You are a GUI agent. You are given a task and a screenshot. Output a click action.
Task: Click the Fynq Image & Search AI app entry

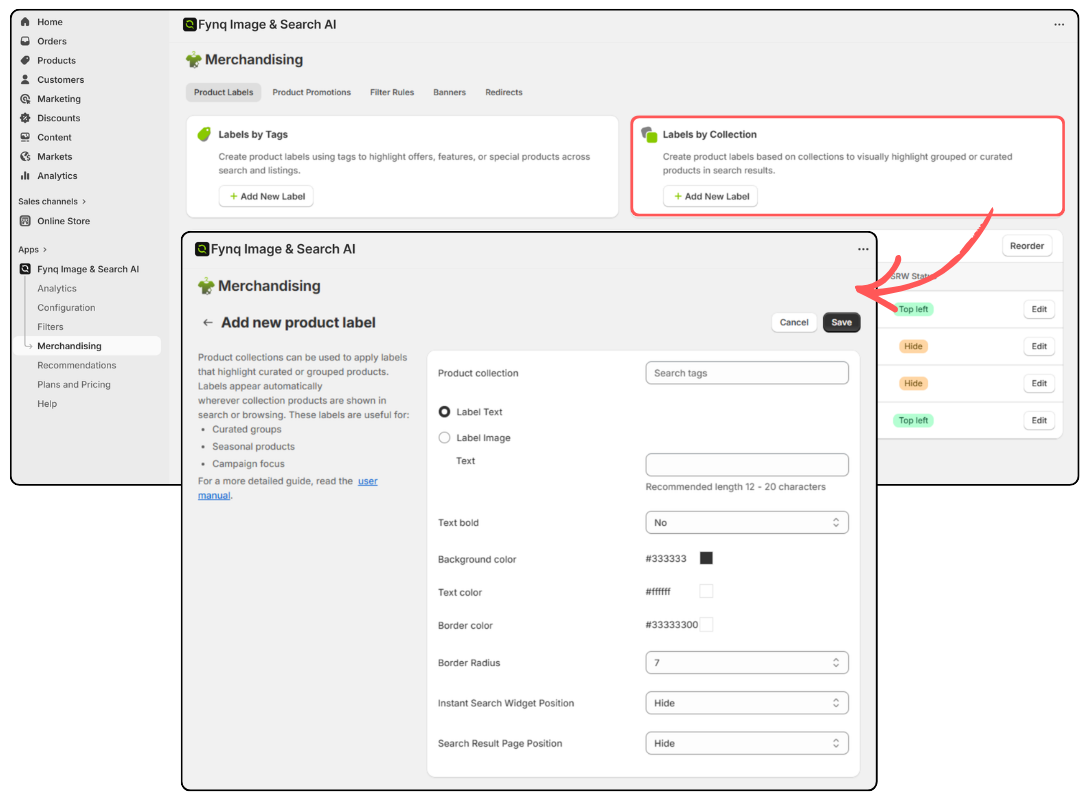point(88,269)
